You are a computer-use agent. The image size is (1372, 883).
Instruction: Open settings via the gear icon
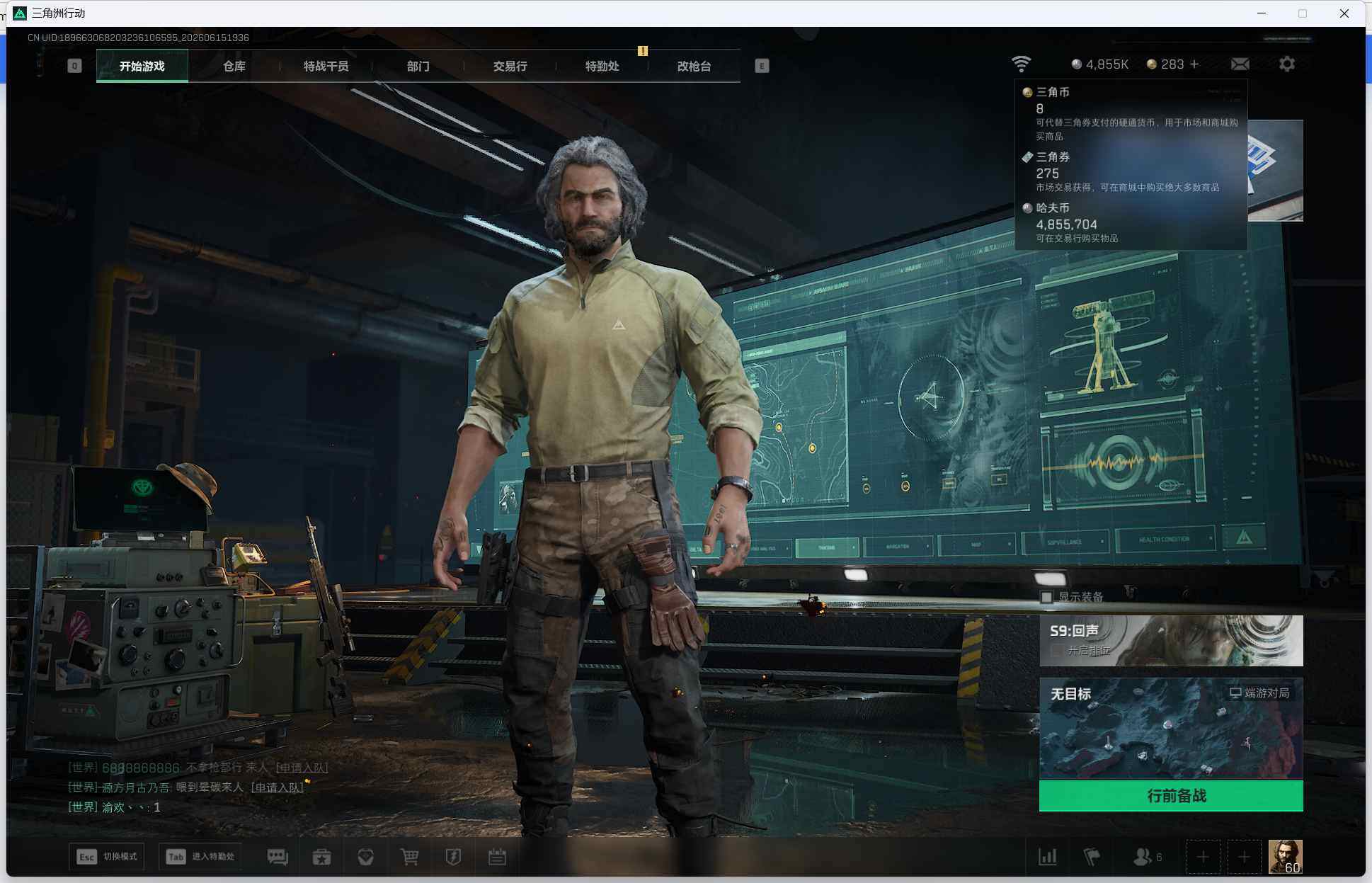pos(1287,64)
